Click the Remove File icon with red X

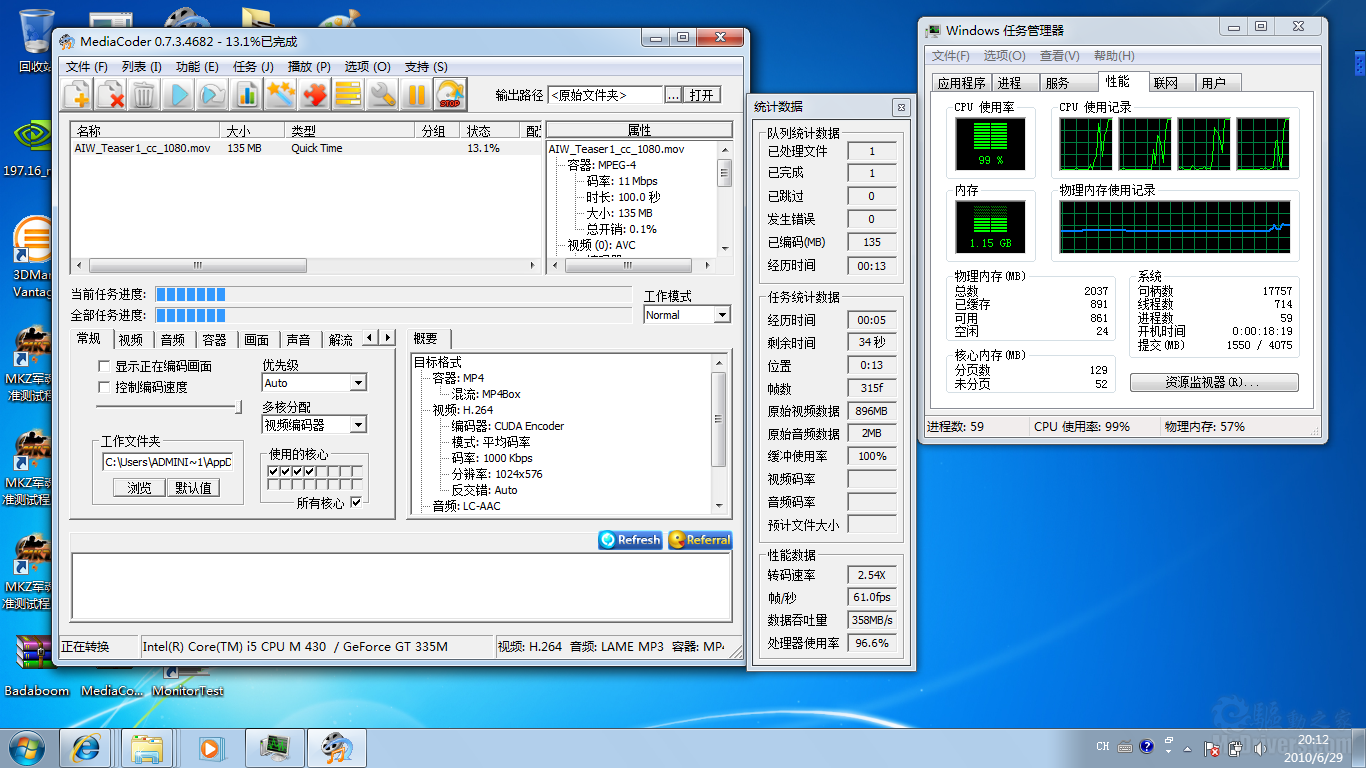(111, 95)
